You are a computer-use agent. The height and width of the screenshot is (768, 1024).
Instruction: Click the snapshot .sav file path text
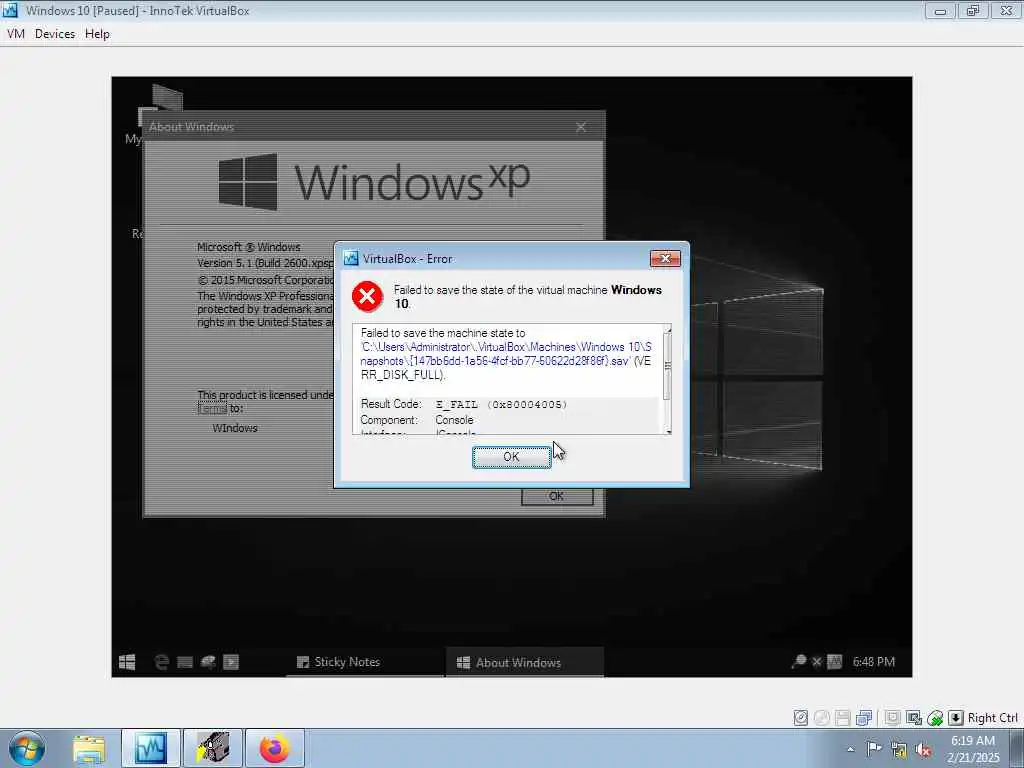[506, 354]
